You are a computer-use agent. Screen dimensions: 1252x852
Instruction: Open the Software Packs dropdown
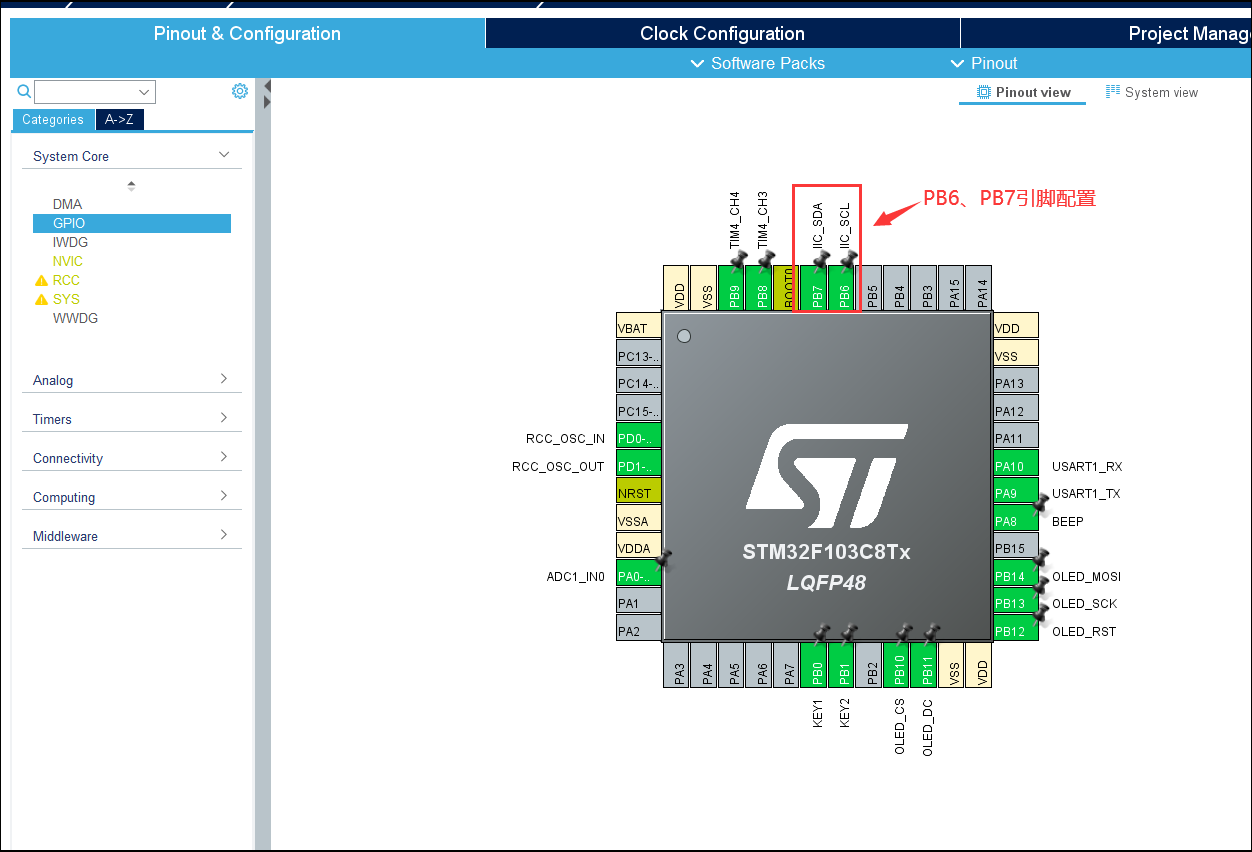pos(758,63)
